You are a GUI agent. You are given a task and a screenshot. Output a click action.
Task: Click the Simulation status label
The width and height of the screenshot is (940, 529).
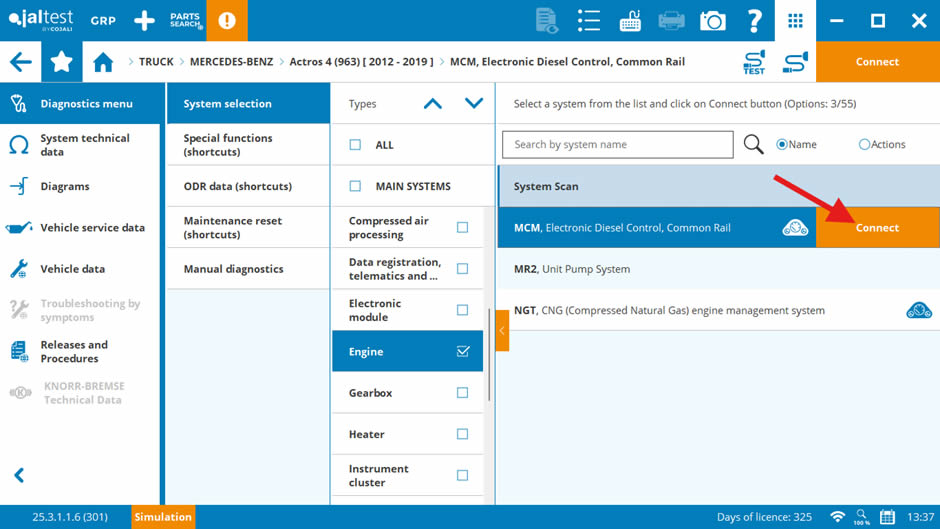click(163, 517)
